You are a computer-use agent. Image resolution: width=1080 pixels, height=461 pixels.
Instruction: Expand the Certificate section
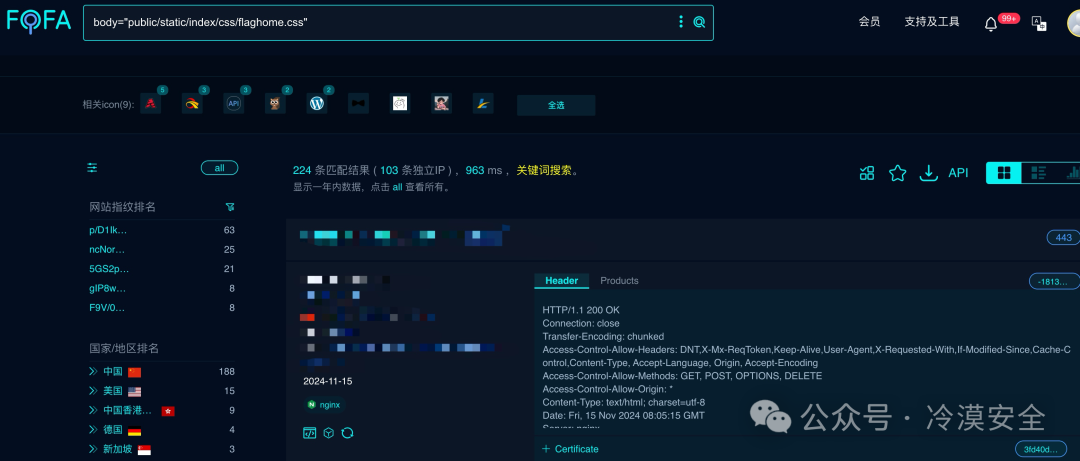pos(570,449)
